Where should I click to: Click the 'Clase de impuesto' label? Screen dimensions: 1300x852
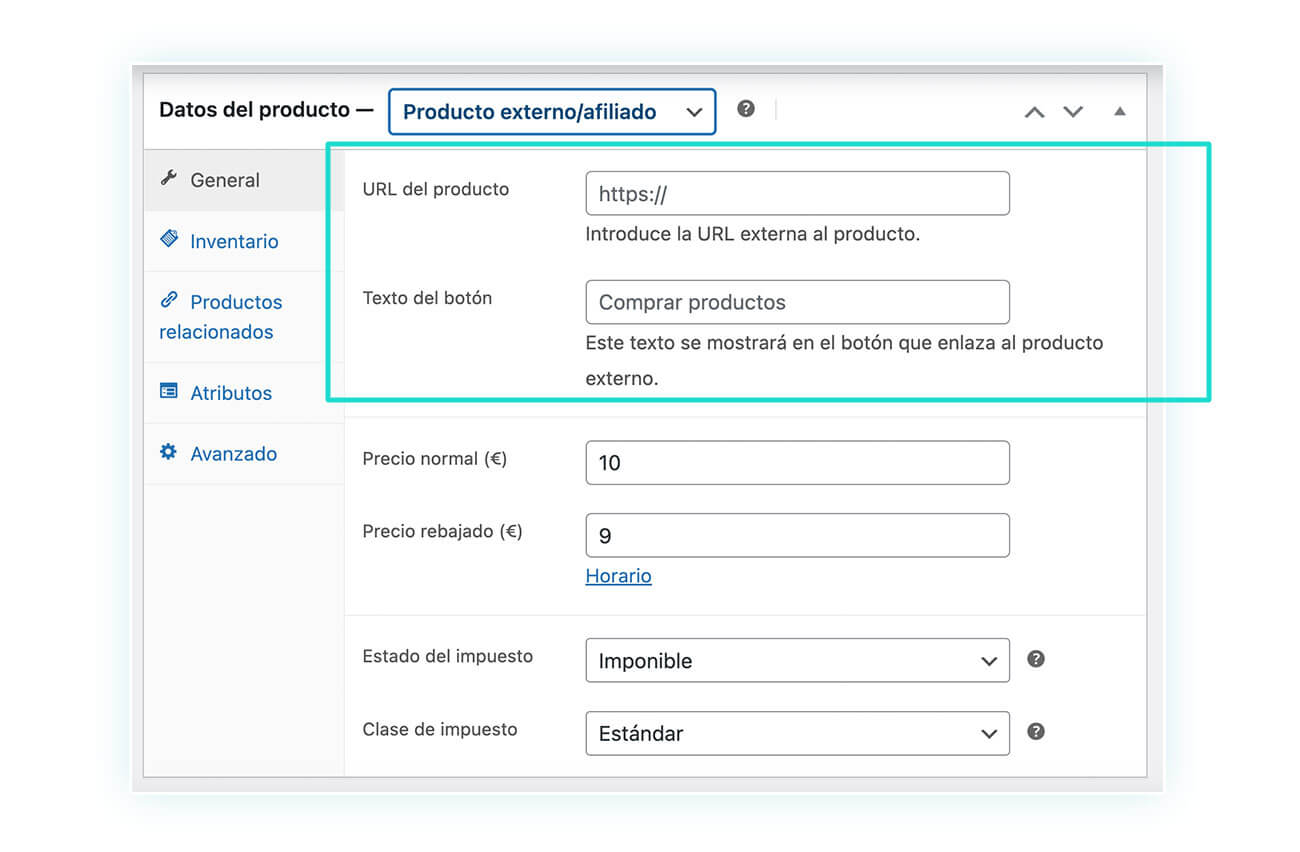tap(440, 729)
